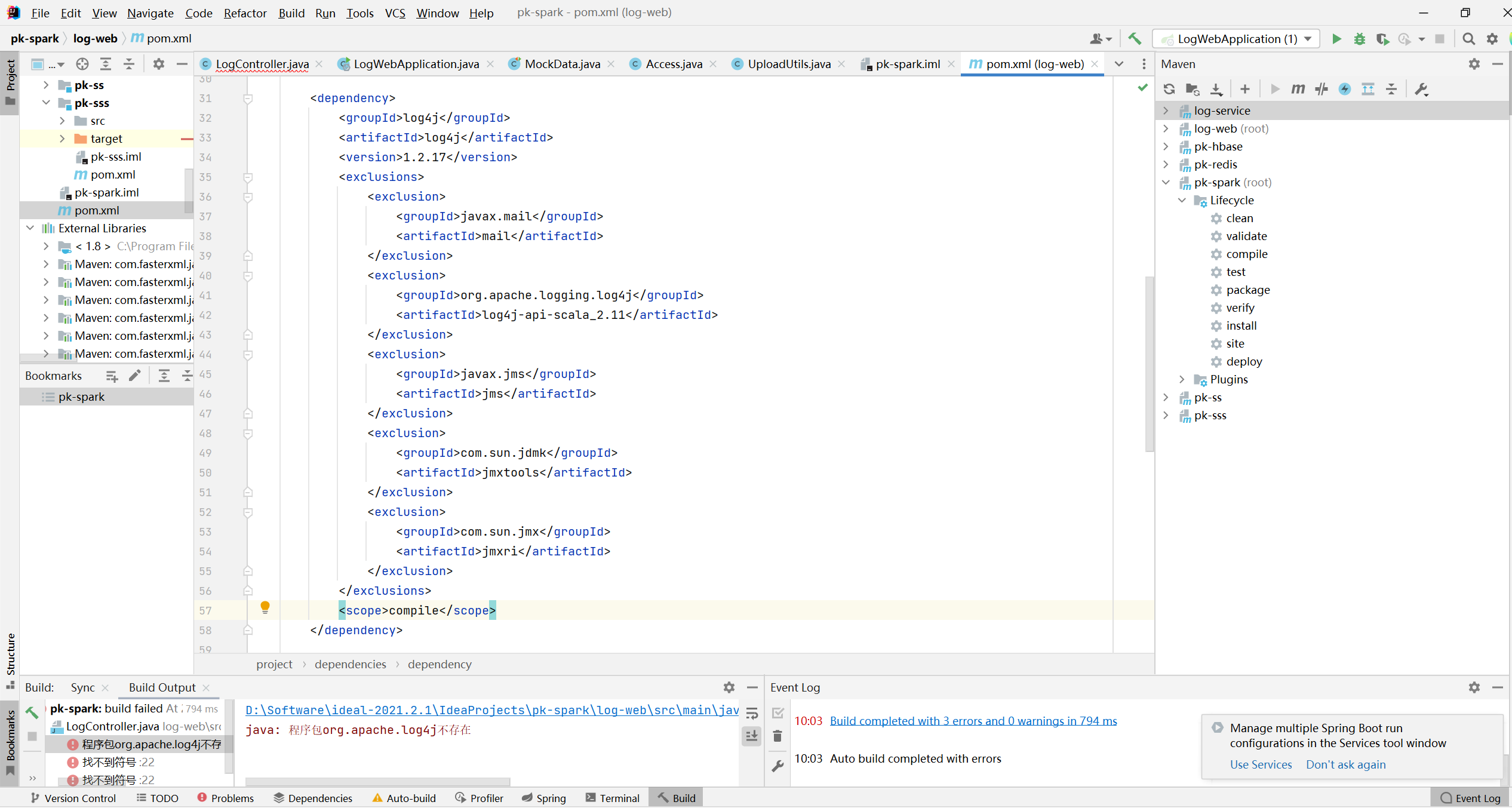Toggle skip tests mode in Maven
1512x808 pixels.
[1344, 89]
